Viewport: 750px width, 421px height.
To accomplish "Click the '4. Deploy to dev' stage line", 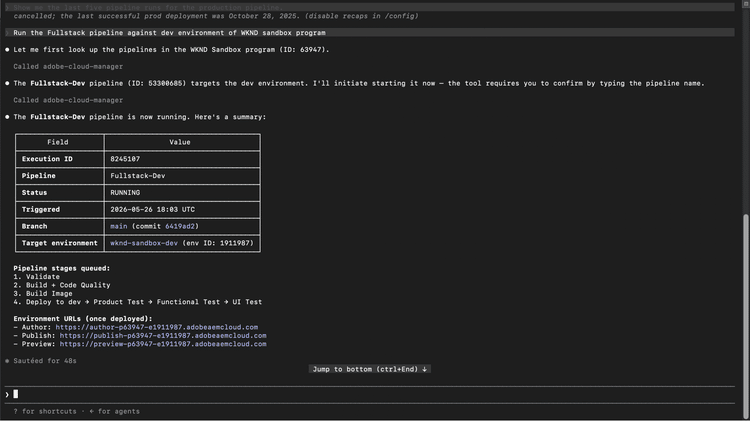I will [x=138, y=302].
